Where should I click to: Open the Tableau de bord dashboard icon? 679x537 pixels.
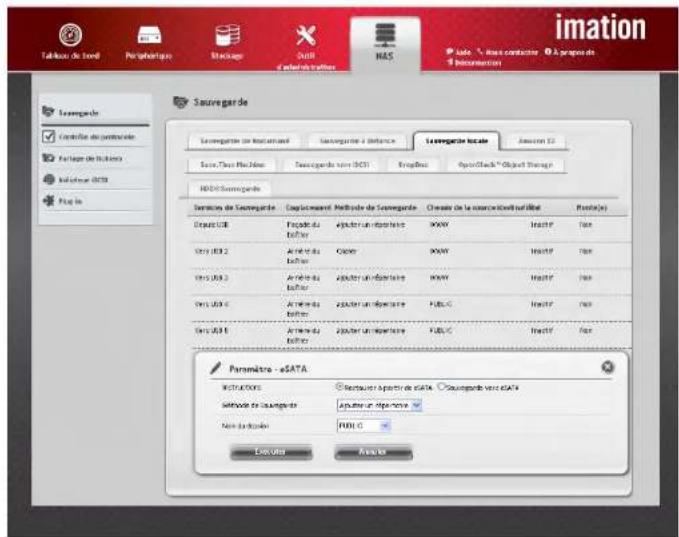coord(70,35)
